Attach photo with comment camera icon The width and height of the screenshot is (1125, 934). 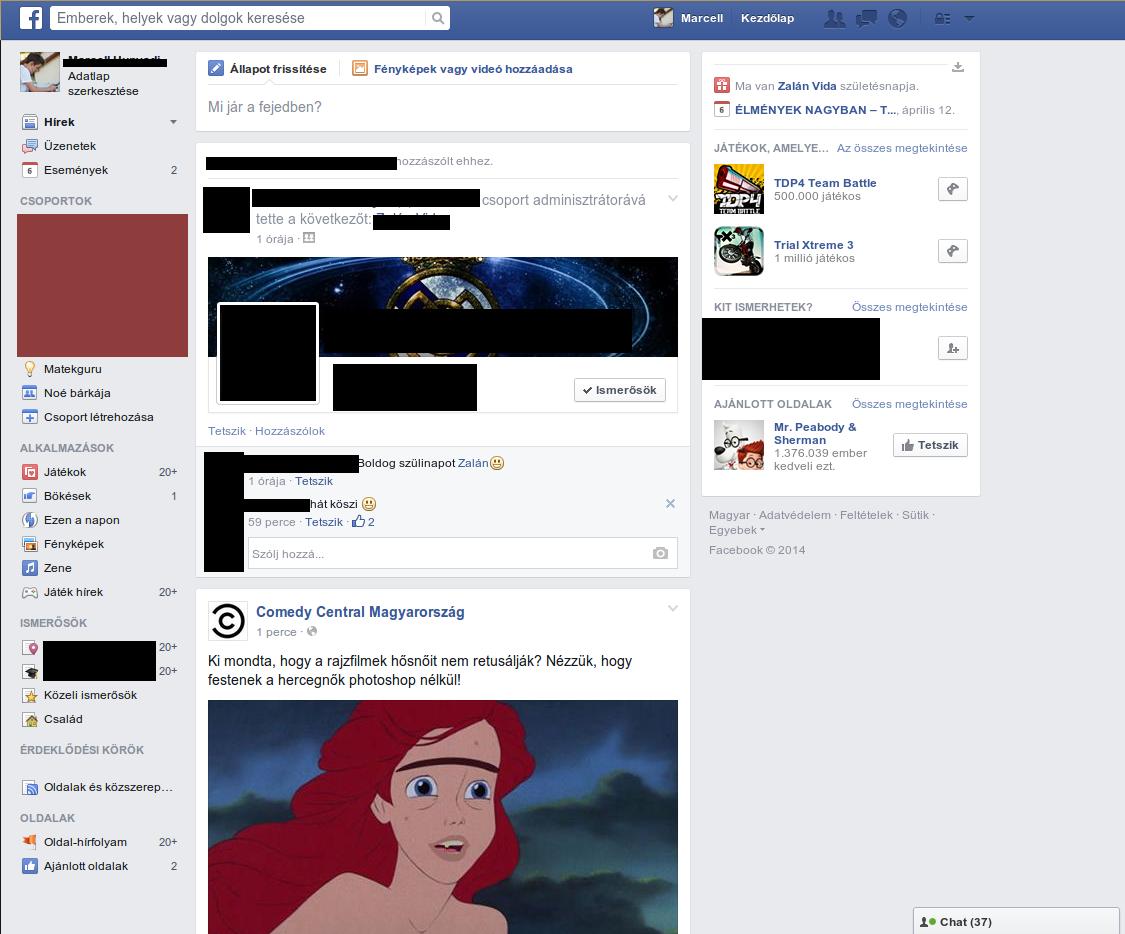(x=660, y=554)
